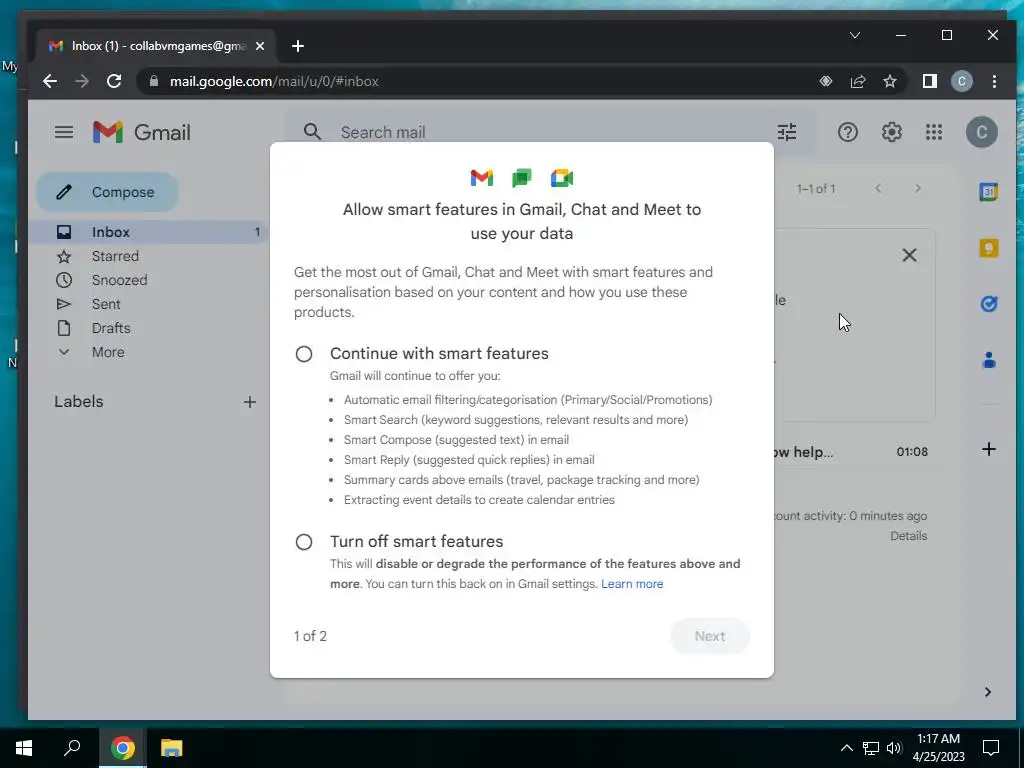Open the Learn more link
This screenshot has height=768, width=1024.
point(632,584)
